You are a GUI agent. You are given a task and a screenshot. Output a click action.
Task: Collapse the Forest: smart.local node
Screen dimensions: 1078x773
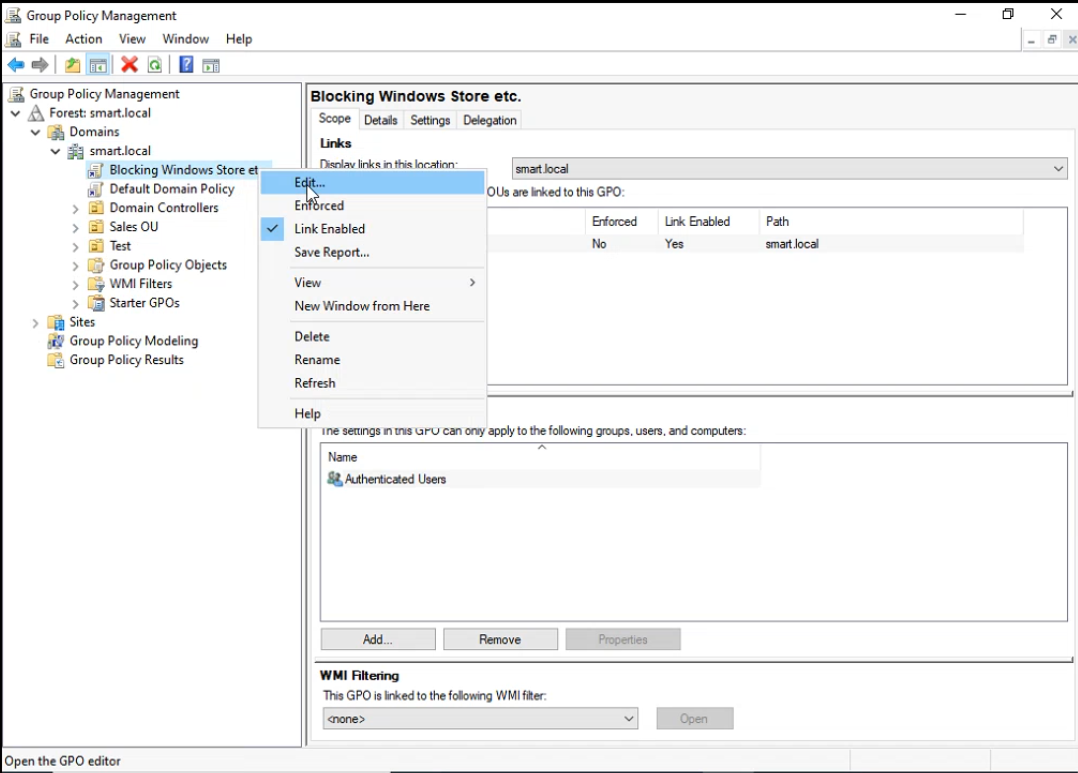(x=16, y=113)
